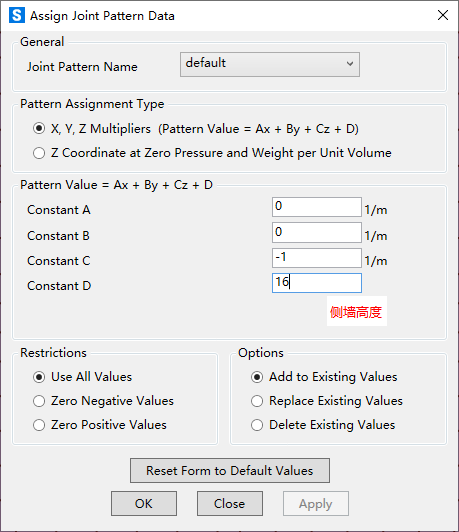Viewport: 459px width, 532px height.
Task: Choose Zero Positive Values restriction
Action: [39, 425]
